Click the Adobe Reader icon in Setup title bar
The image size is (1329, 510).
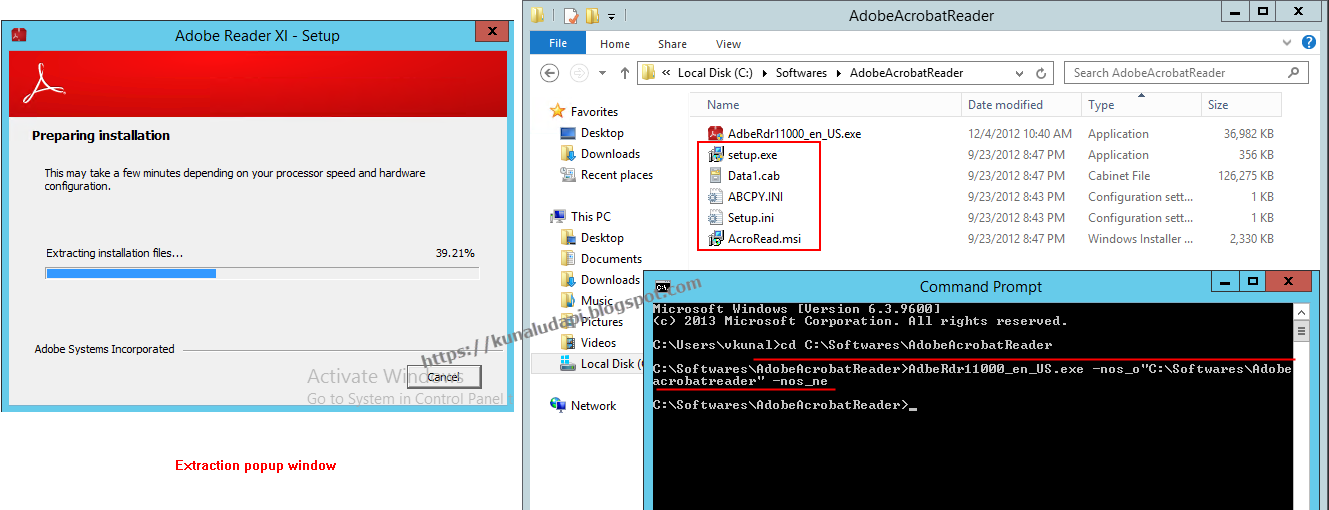[x=18, y=35]
